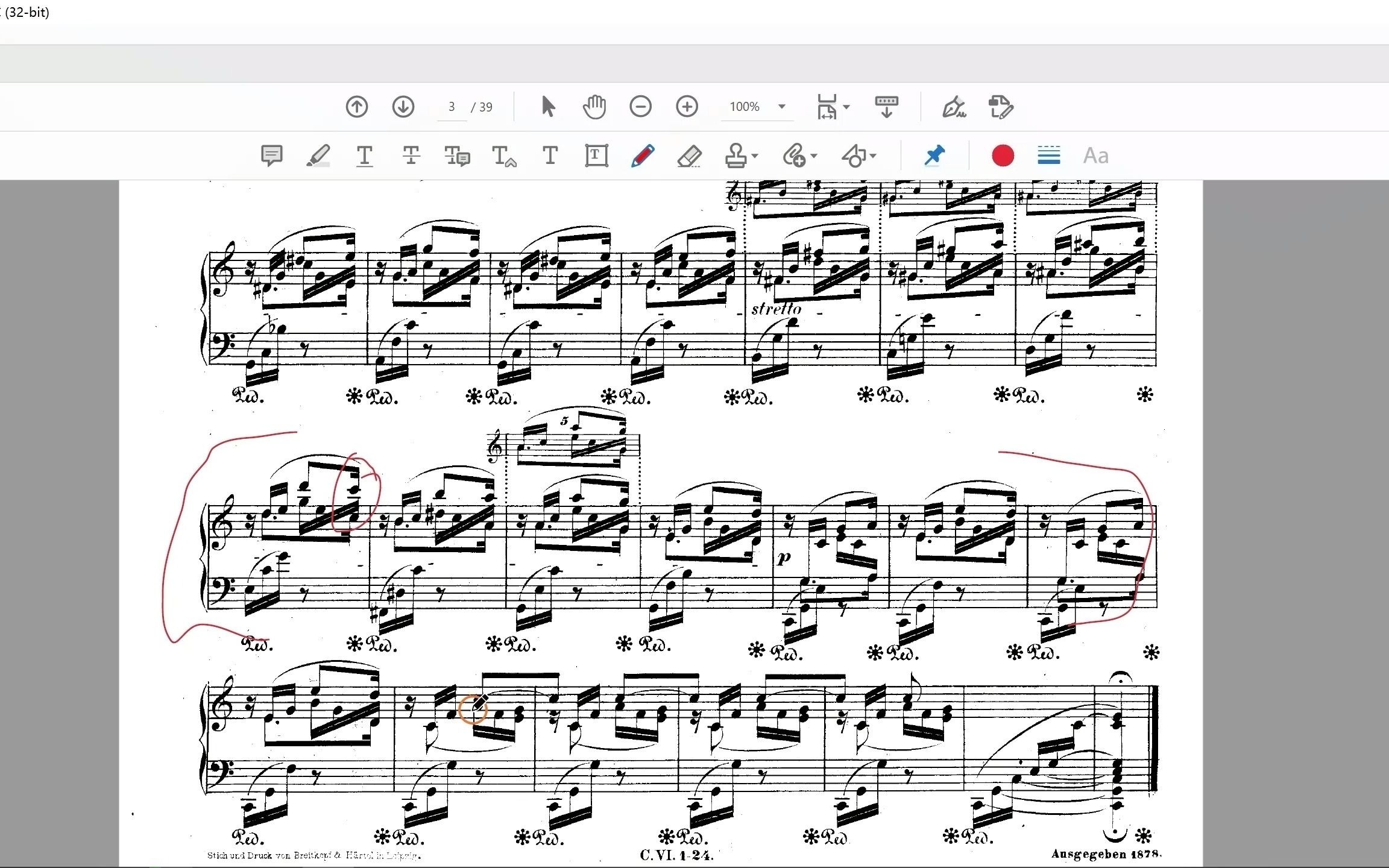Click the eraser tool icon
The width and height of the screenshot is (1389, 868).
[689, 156]
